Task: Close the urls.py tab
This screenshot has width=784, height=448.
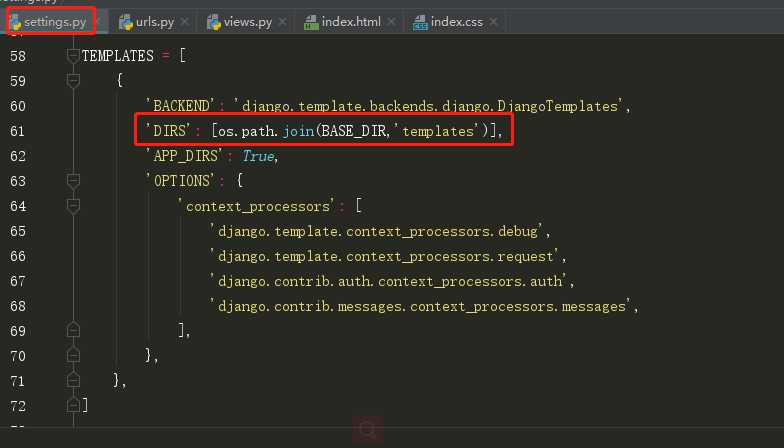Action: pos(184,22)
